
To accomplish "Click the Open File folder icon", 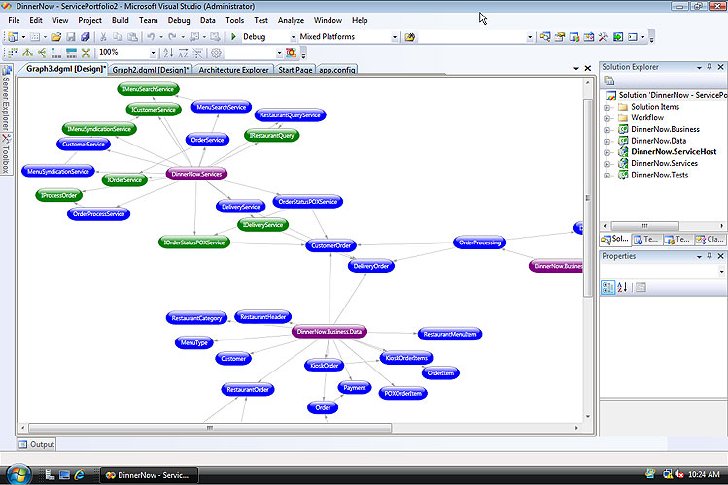I will [x=56, y=37].
